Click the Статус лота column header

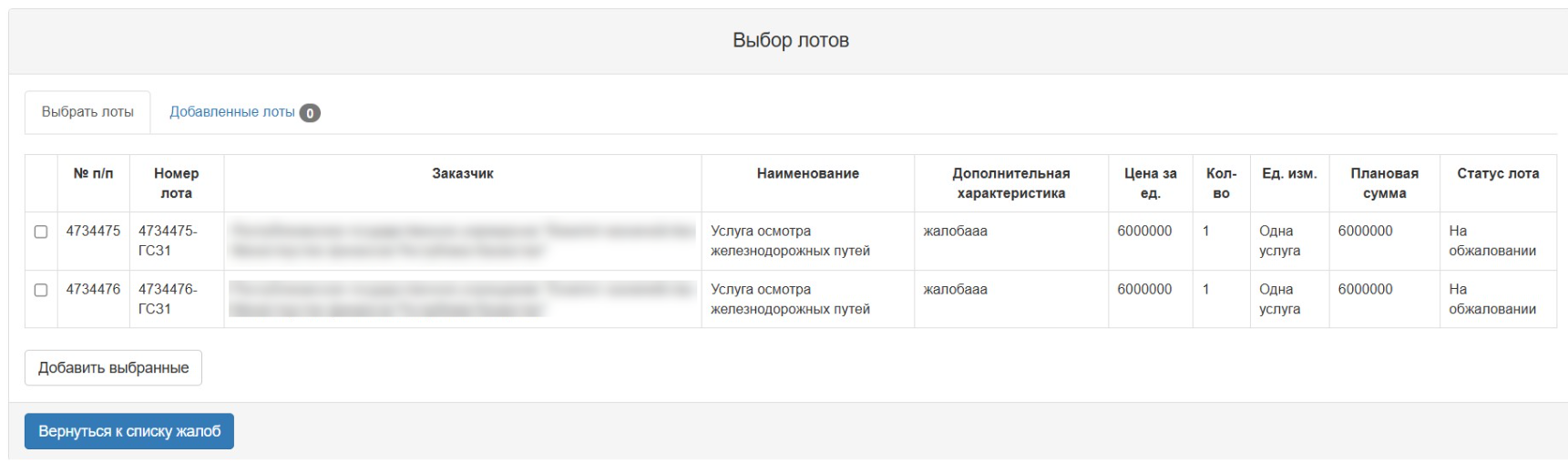point(1497,173)
